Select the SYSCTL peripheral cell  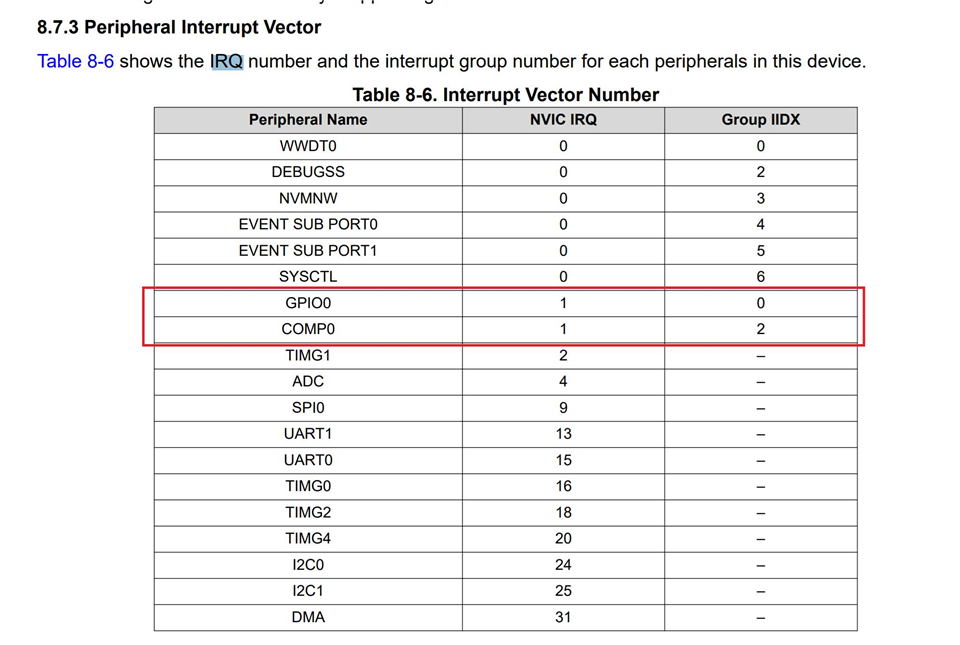coord(308,277)
